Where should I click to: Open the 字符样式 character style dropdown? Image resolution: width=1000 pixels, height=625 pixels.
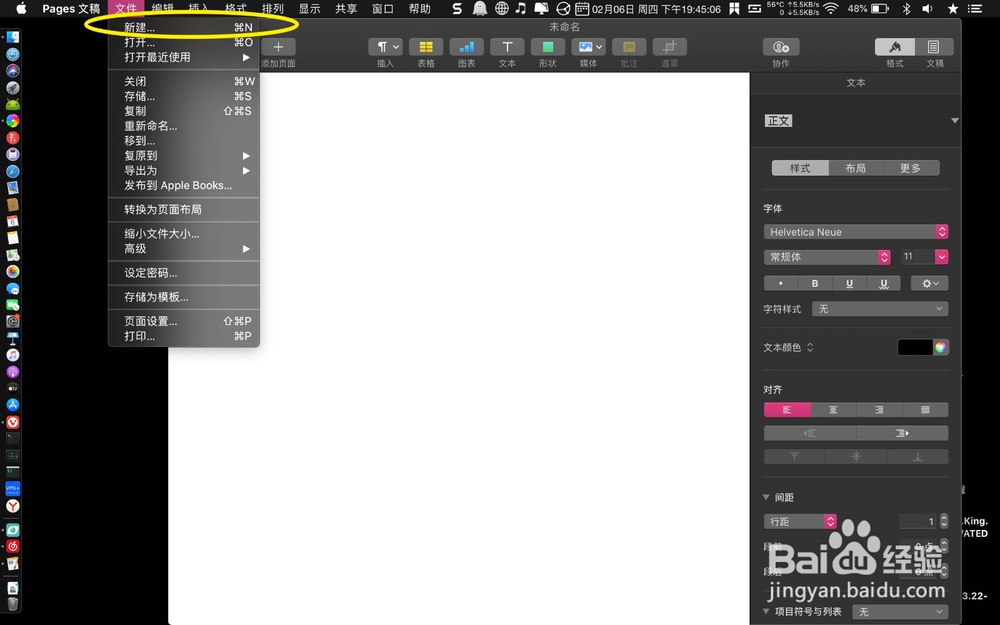point(879,309)
